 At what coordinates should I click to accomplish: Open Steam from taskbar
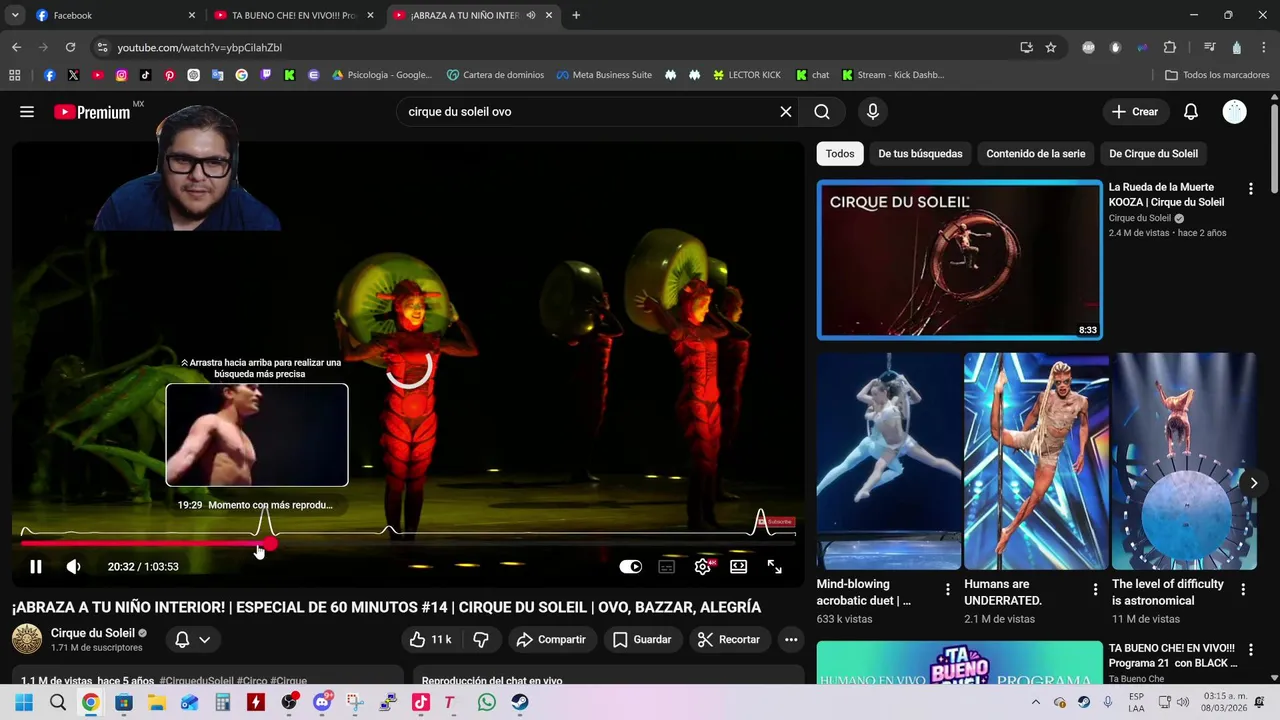(x=520, y=702)
